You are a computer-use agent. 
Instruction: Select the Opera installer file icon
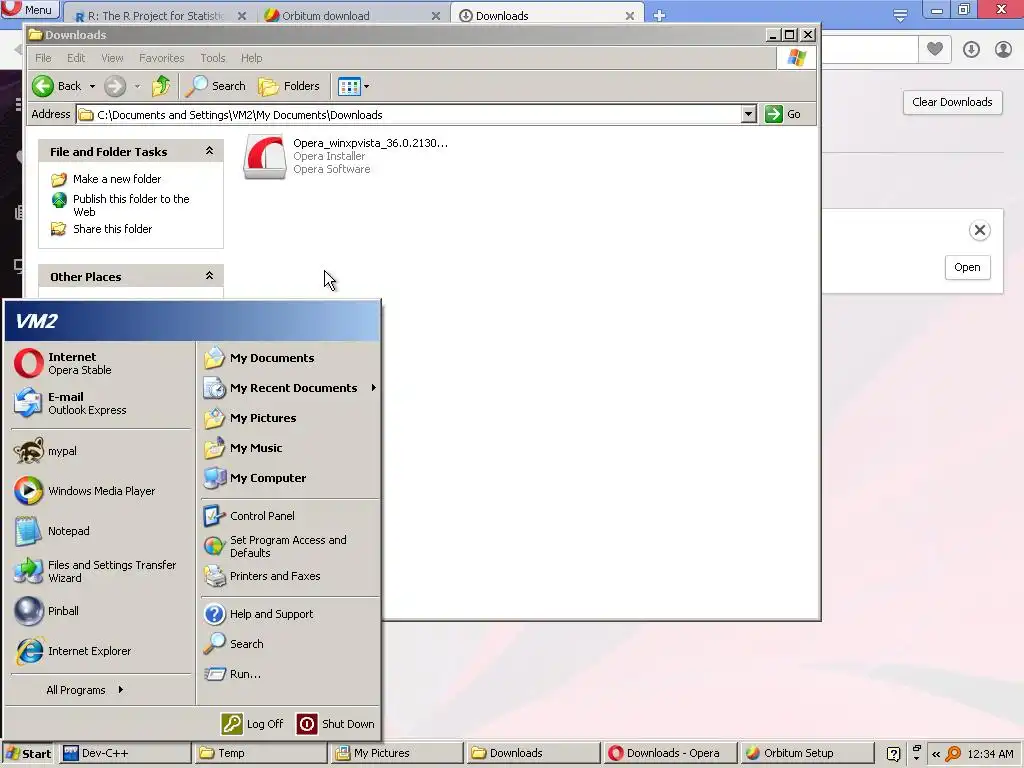[x=264, y=157]
